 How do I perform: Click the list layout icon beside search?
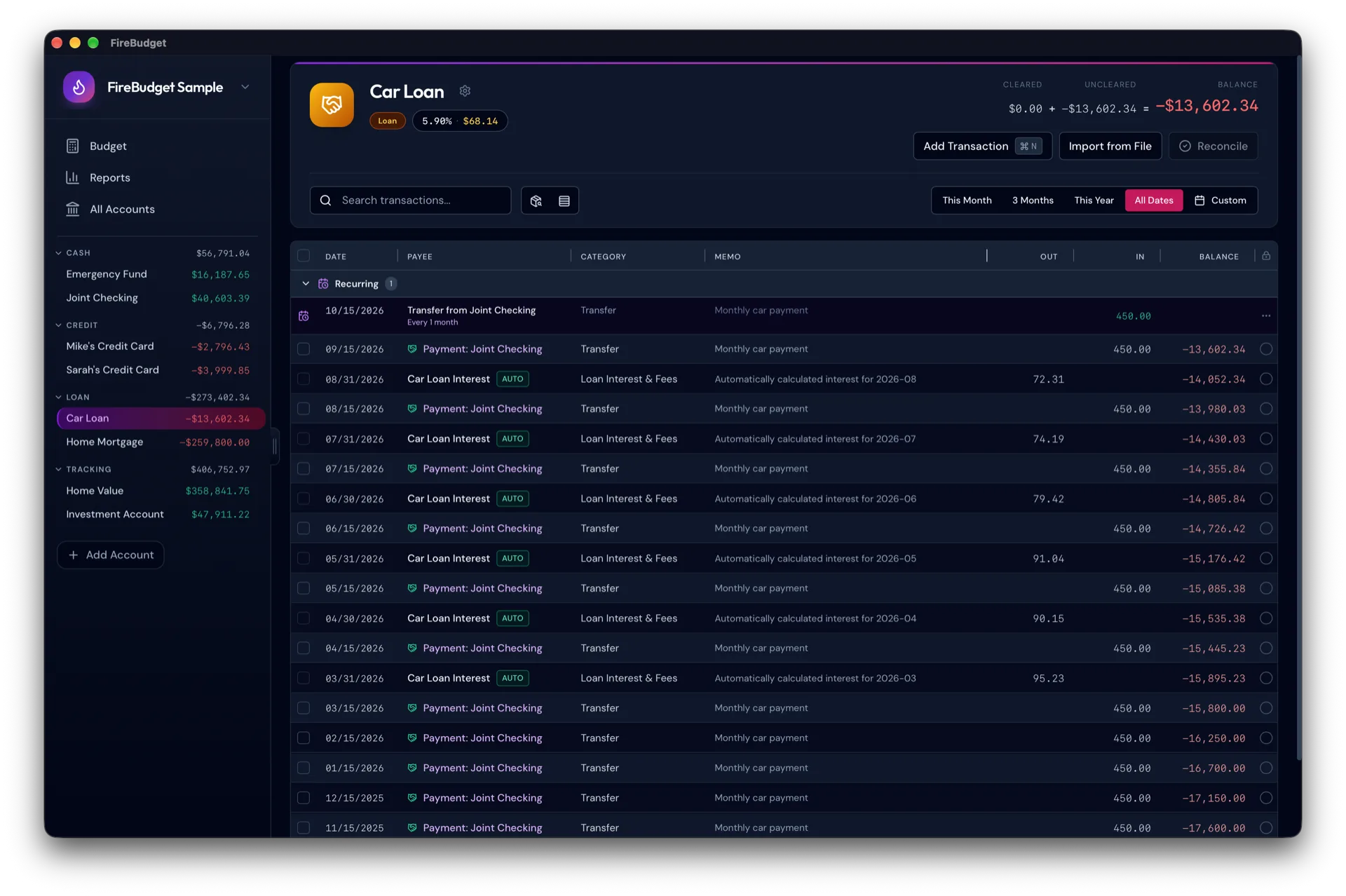click(x=564, y=201)
